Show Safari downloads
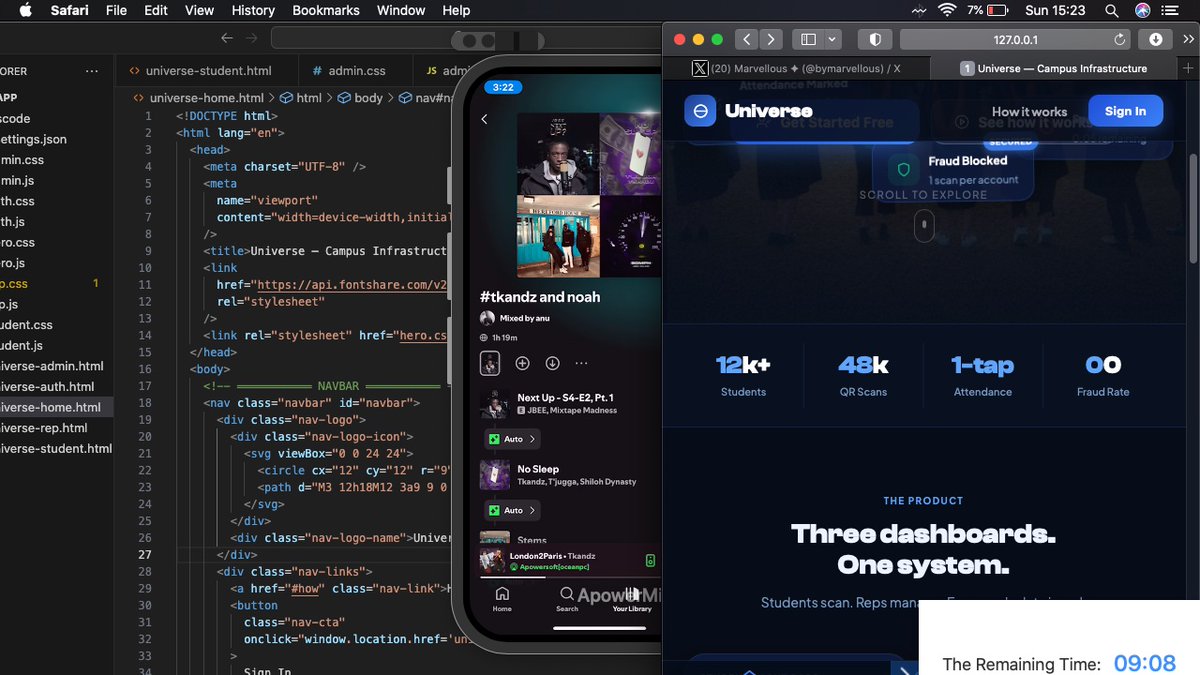1200x675 pixels. click(1156, 39)
